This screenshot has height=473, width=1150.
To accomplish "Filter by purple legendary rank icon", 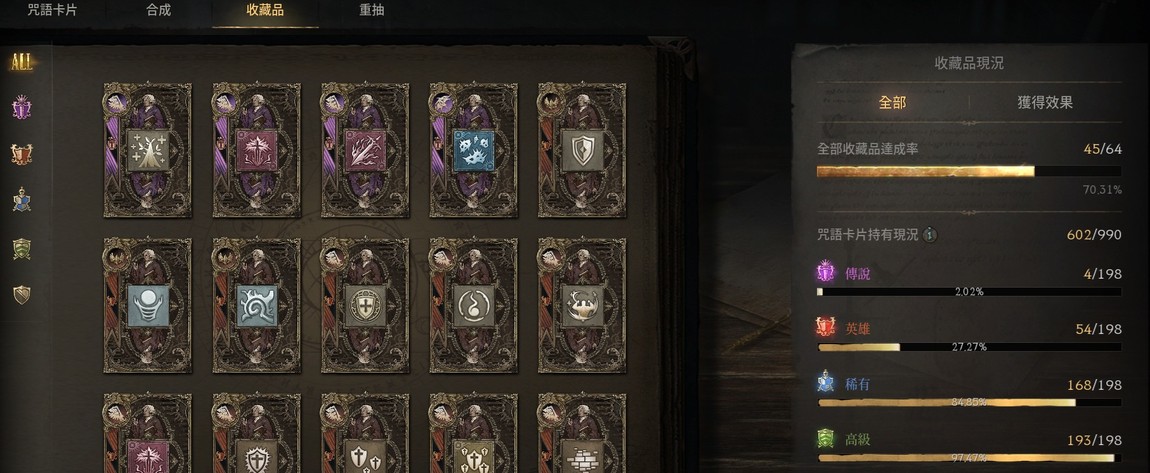I will click(x=22, y=109).
